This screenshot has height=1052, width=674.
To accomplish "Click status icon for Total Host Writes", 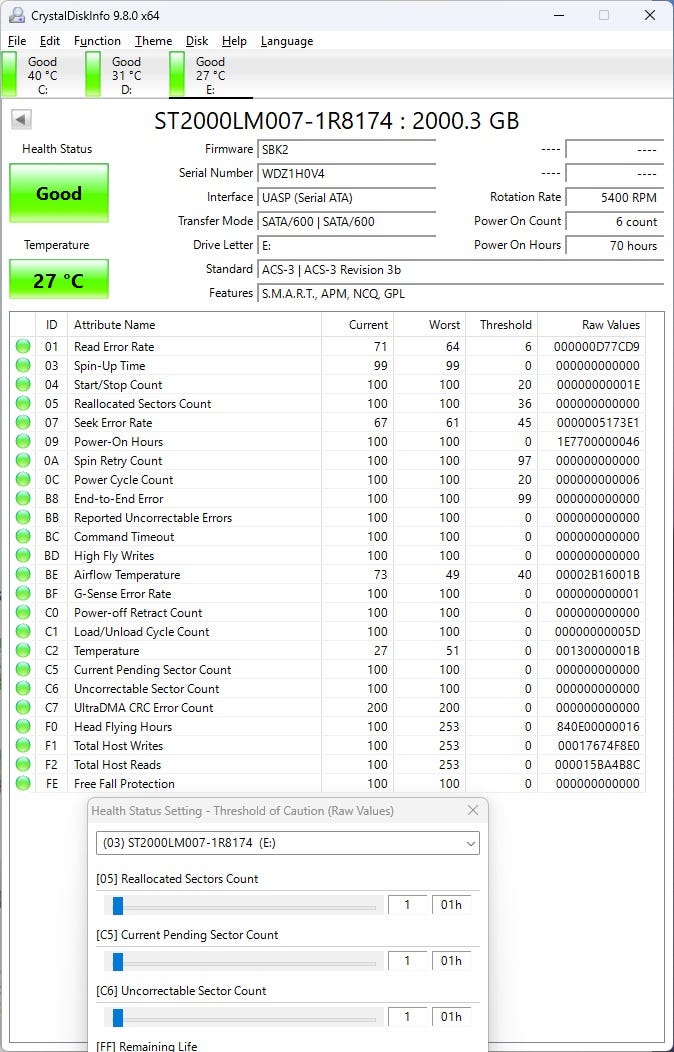I will (23, 745).
